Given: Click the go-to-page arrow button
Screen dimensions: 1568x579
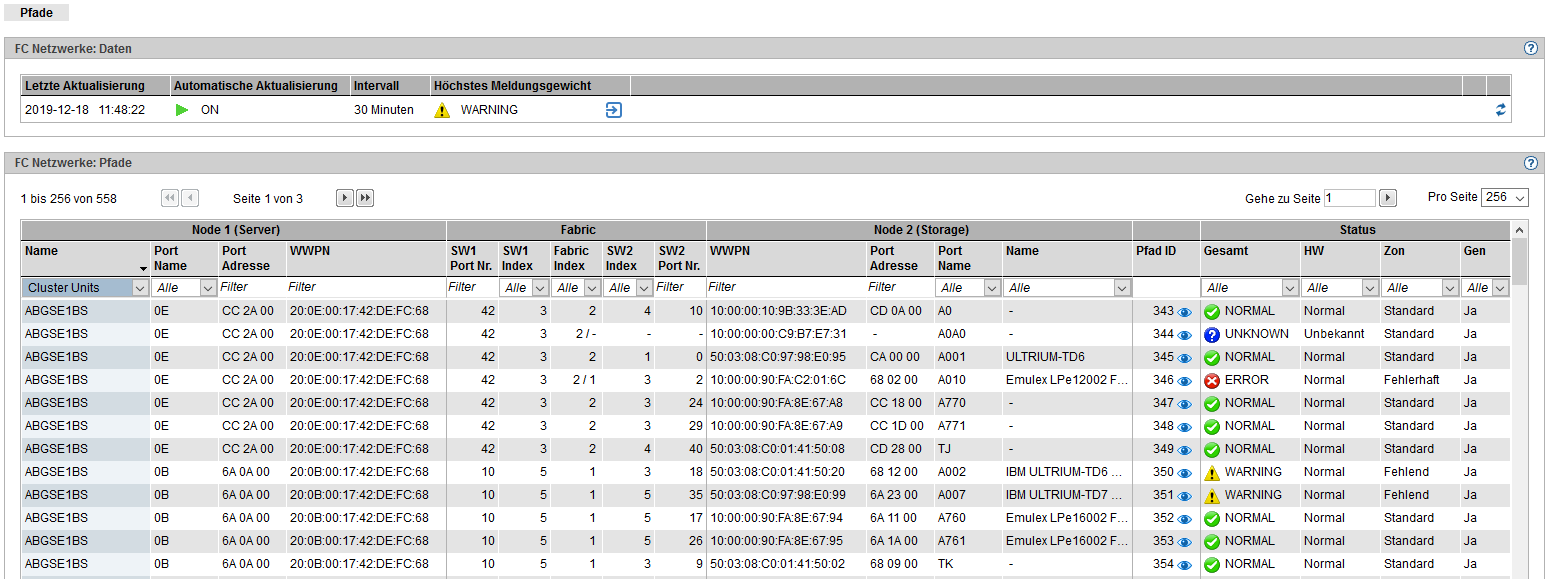Looking at the screenshot, I should [1388, 198].
